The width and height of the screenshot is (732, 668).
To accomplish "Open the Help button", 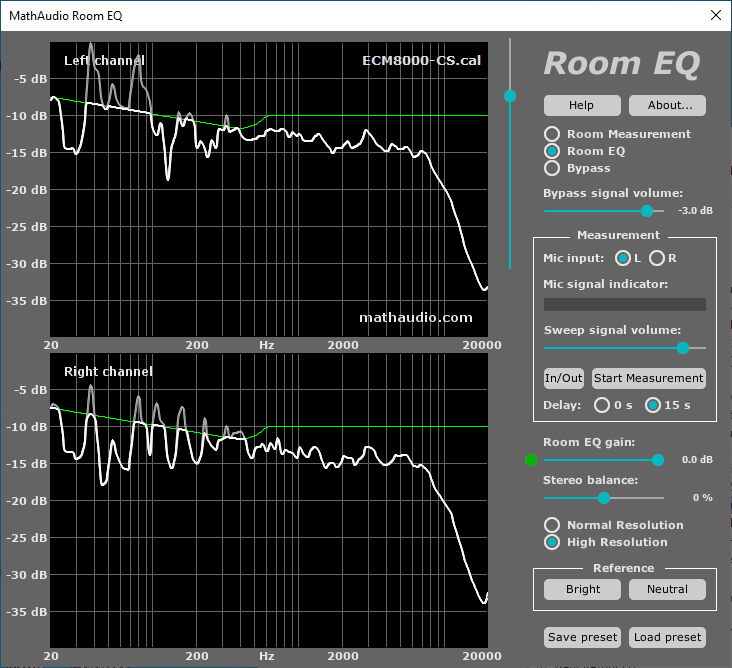I will tap(581, 105).
